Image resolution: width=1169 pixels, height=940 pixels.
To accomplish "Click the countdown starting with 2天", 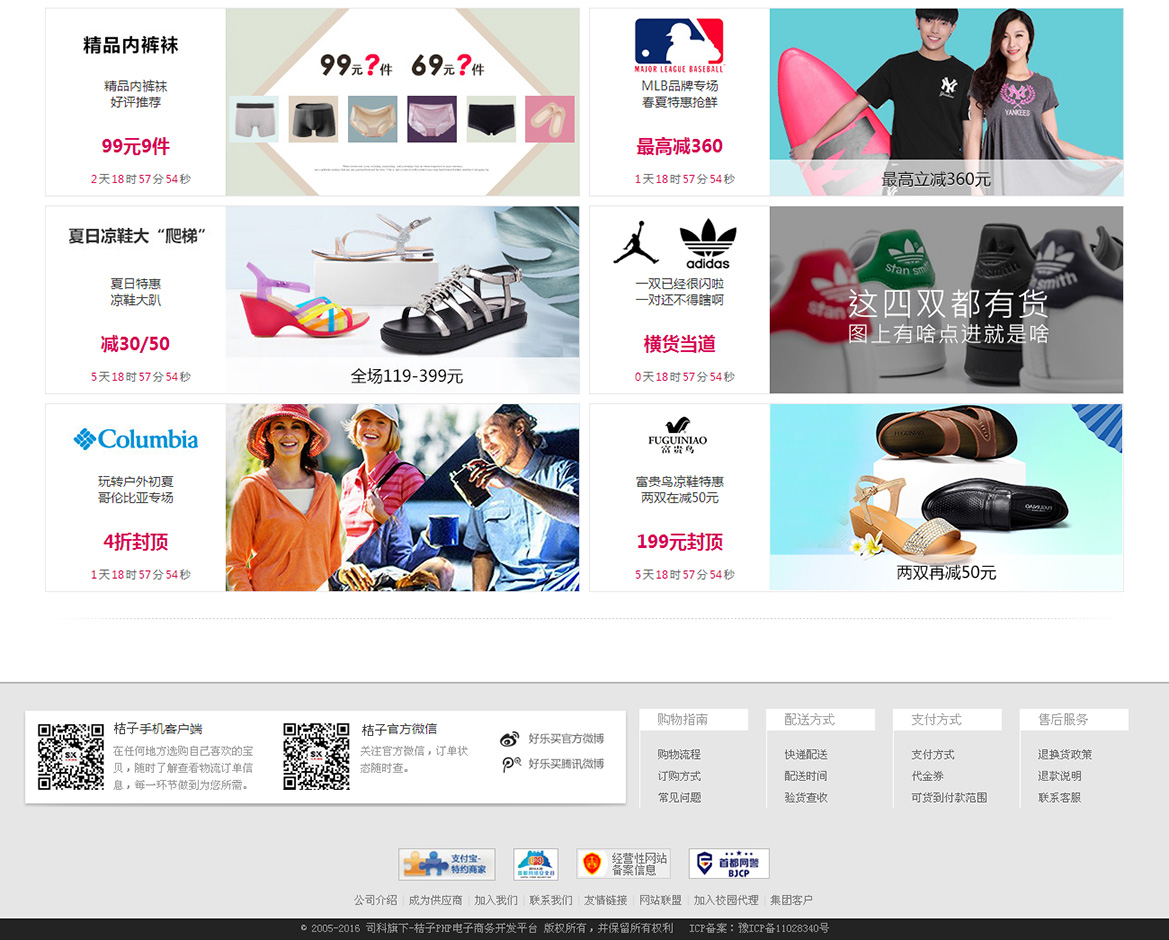I will pos(141,179).
